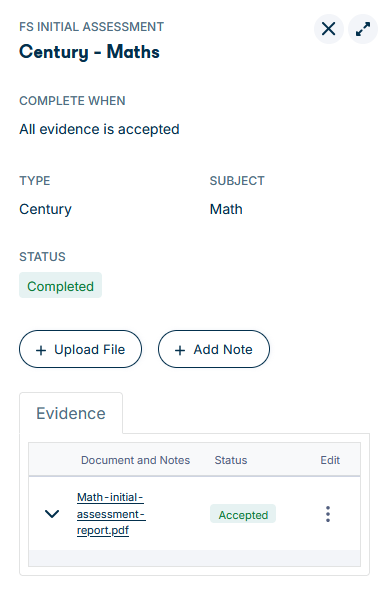Click the Accepted status badge
The height and width of the screenshot is (589, 390).
[243, 514]
